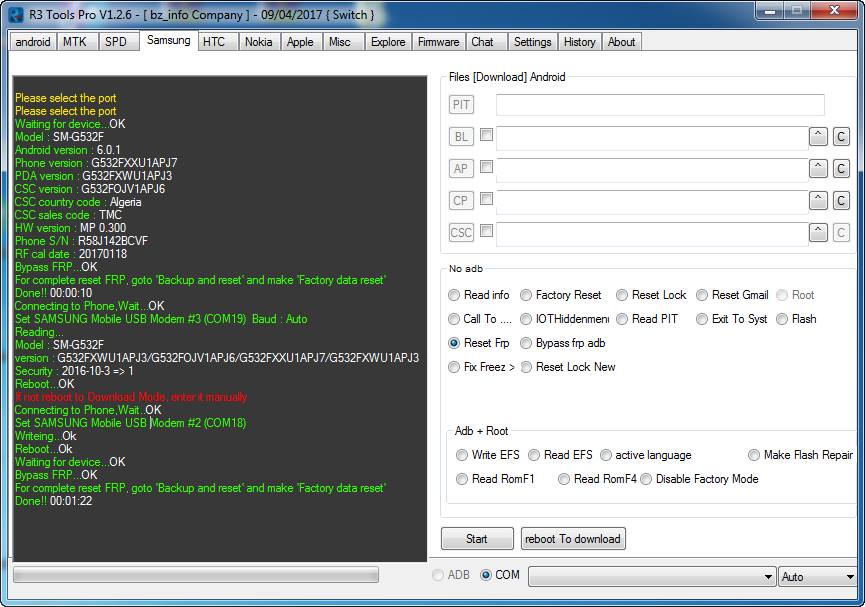865x607 pixels.
Task: Enable the CSC checkbox
Action: (x=486, y=230)
